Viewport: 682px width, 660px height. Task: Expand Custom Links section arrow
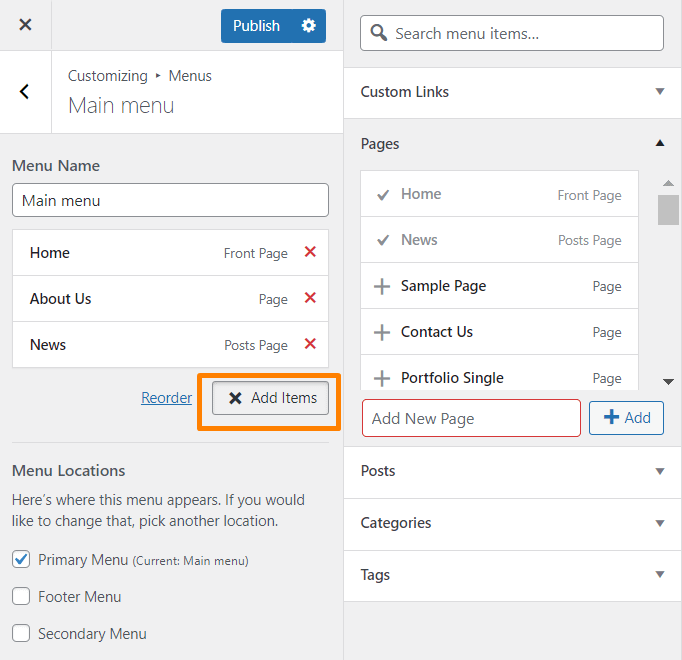coord(660,91)
